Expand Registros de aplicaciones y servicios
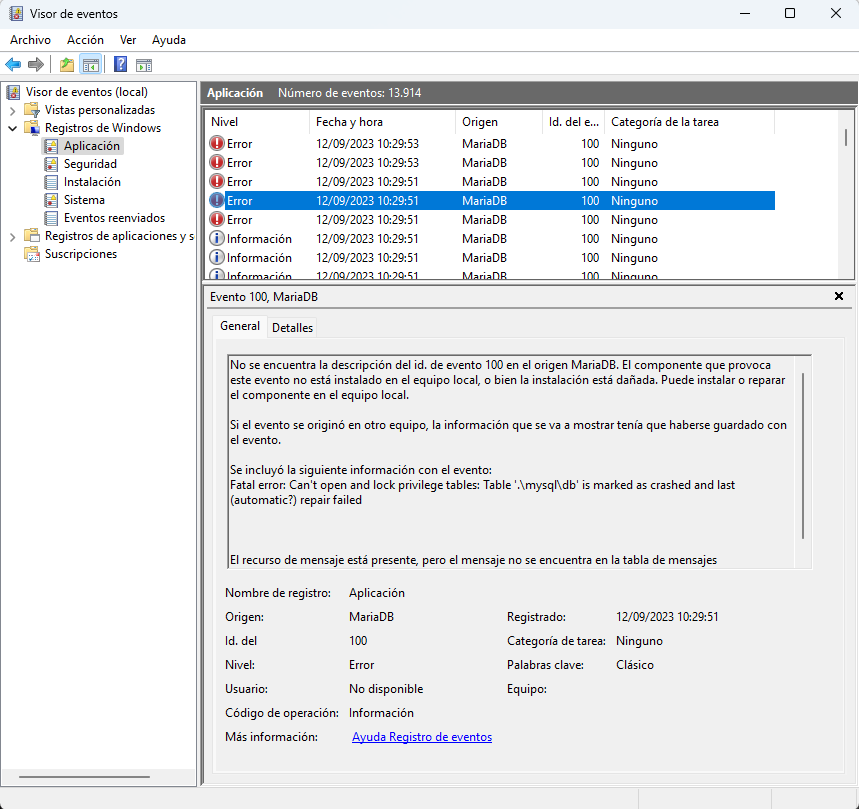Image resolution: width=859 pixels, height=809 pixels. [13, 236]
